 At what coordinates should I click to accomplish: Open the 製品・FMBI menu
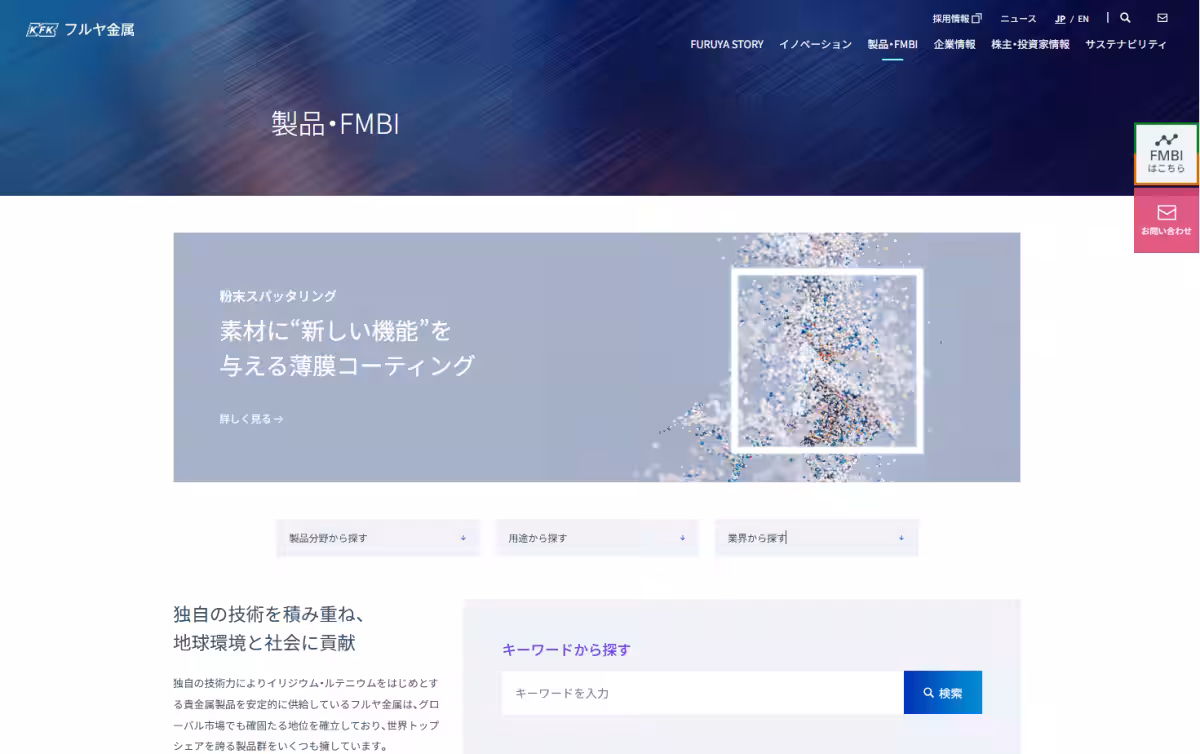click(892, 44)
